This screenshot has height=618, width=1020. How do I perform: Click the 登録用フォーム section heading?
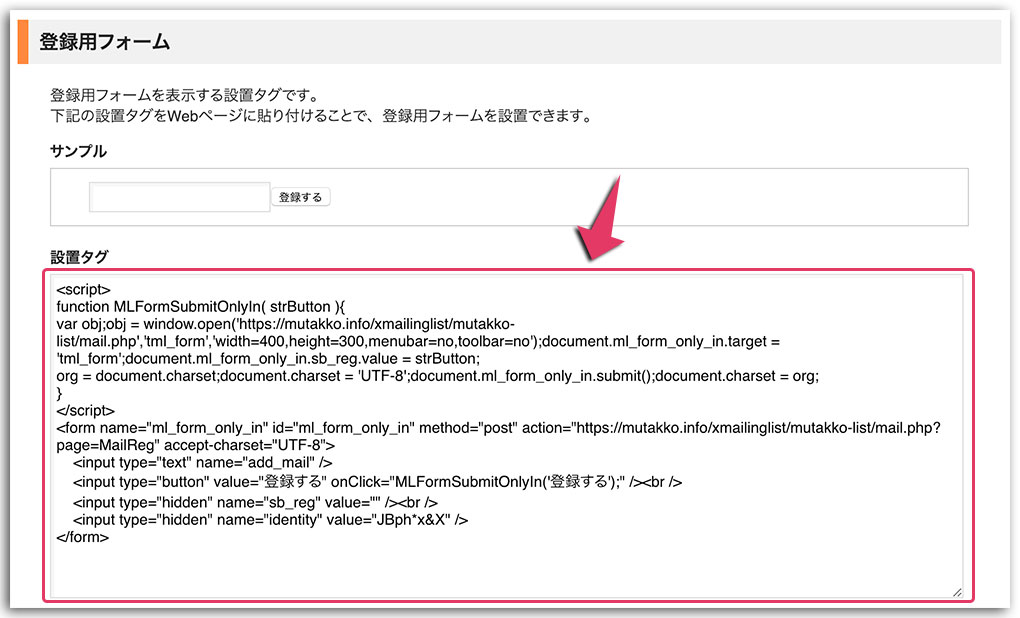point(105,42)
